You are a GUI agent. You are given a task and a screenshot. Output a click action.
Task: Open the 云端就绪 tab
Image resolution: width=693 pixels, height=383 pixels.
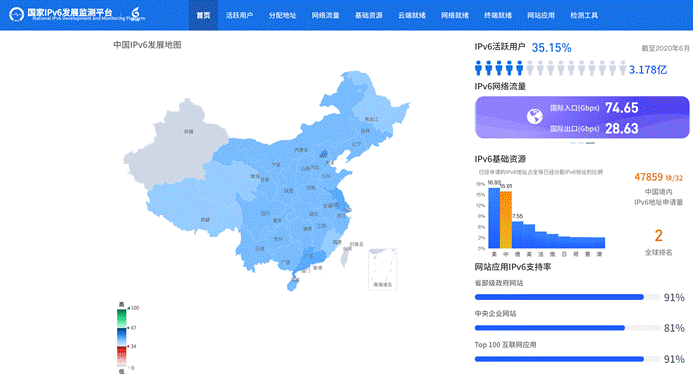pos(411,15)
